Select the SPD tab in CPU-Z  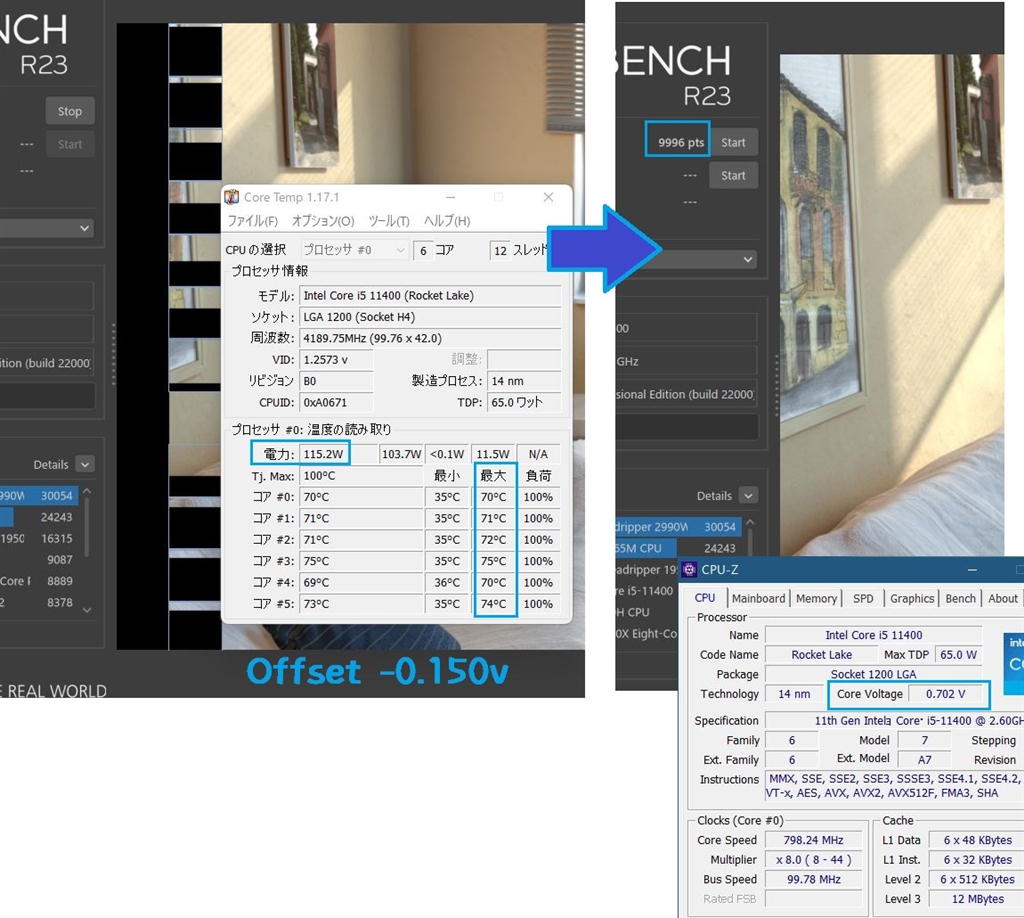point(863,599)
